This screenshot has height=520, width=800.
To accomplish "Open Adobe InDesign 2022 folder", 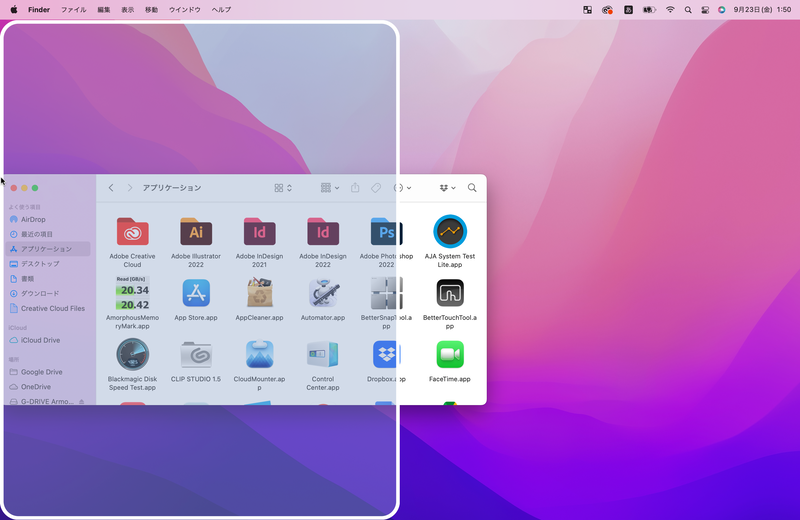I will 322,232.
